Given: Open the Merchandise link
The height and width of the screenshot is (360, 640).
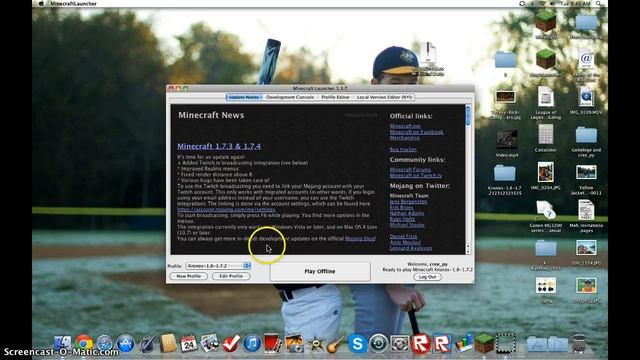Looking at the screenshot, I should (x=404, y=138).
